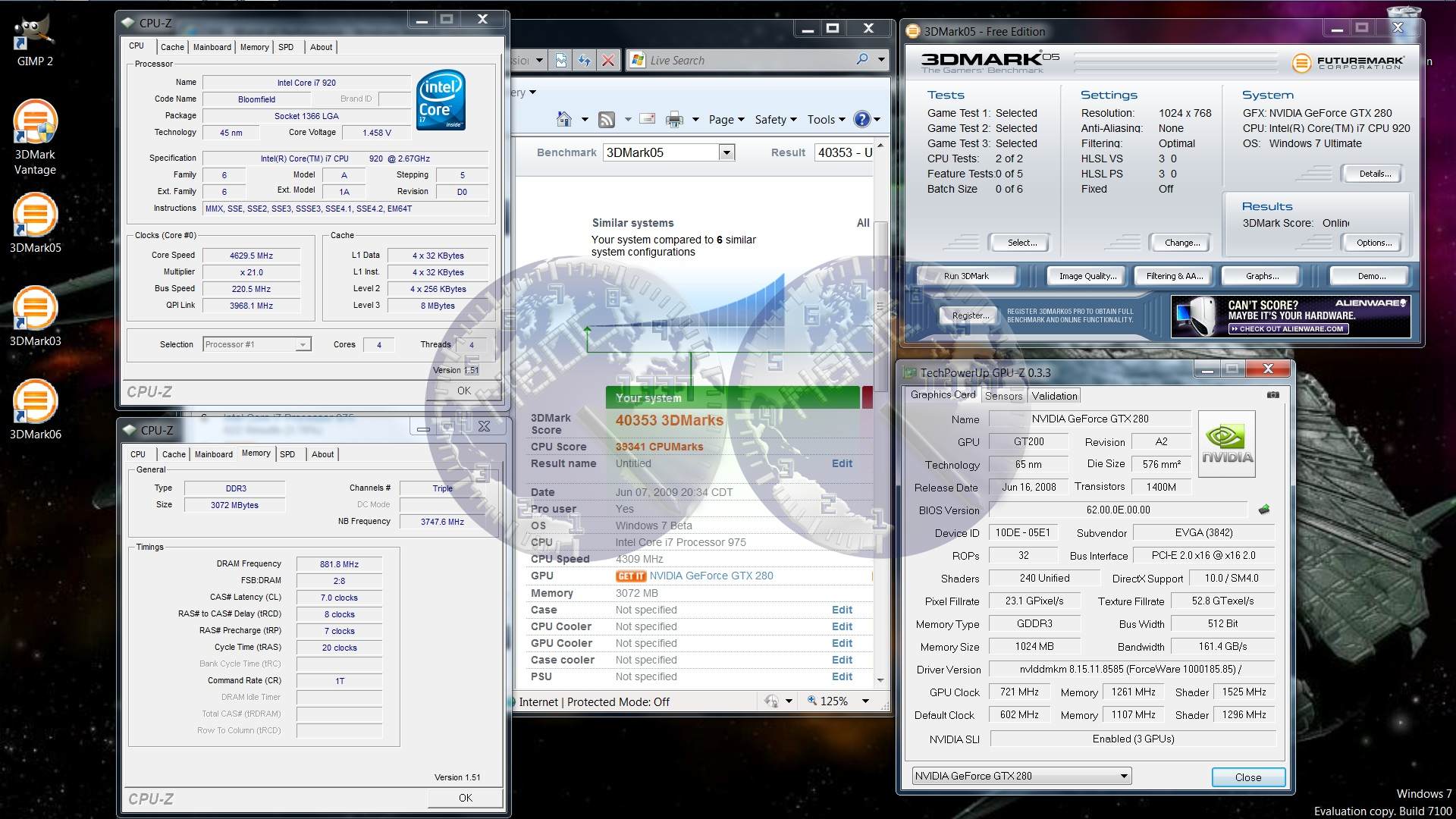
Task: Open the browser zoom 125% dropdown arrow
Action: click(865, 701)
